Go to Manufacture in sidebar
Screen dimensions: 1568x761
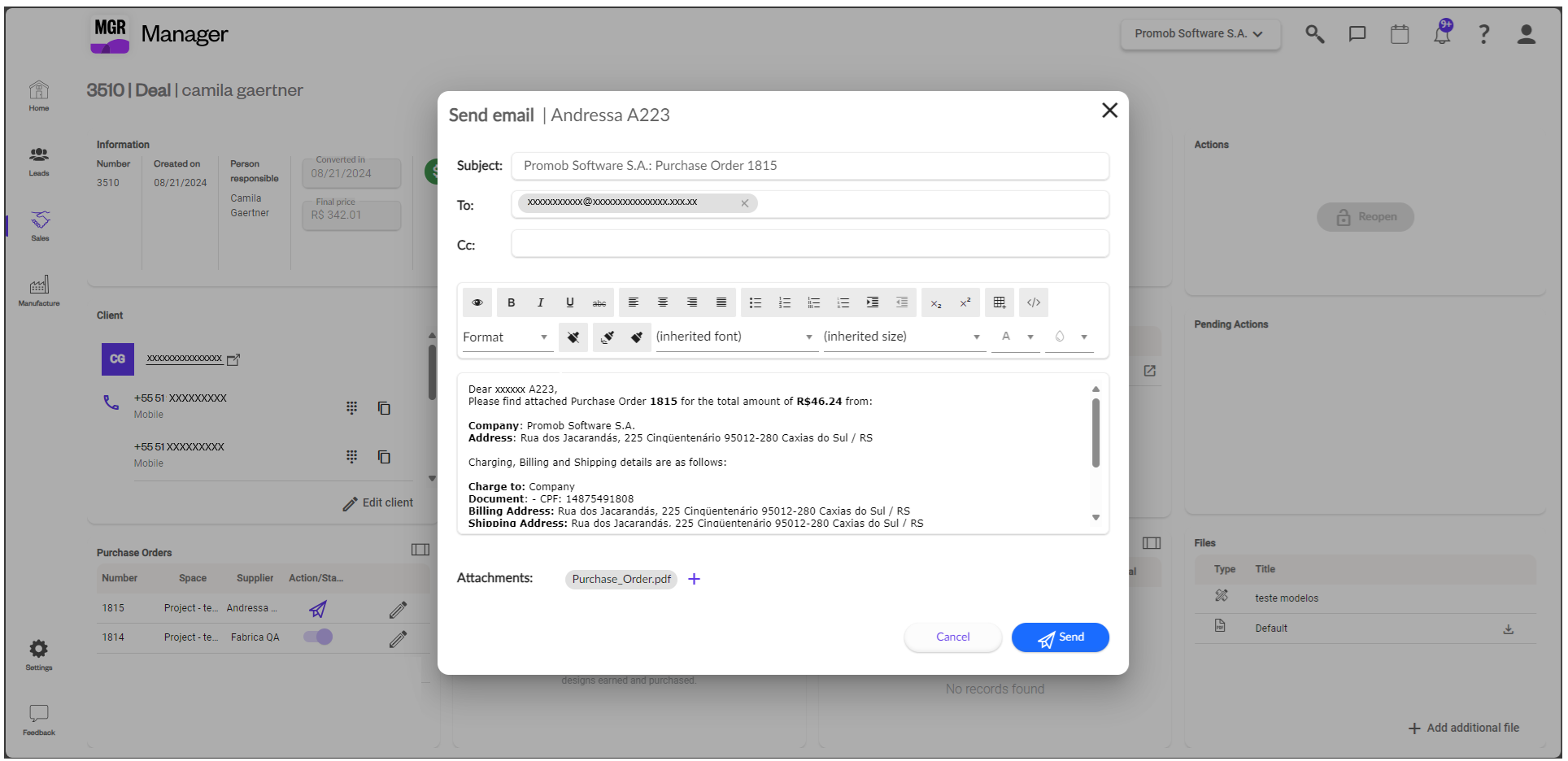(x=39, y=290)
